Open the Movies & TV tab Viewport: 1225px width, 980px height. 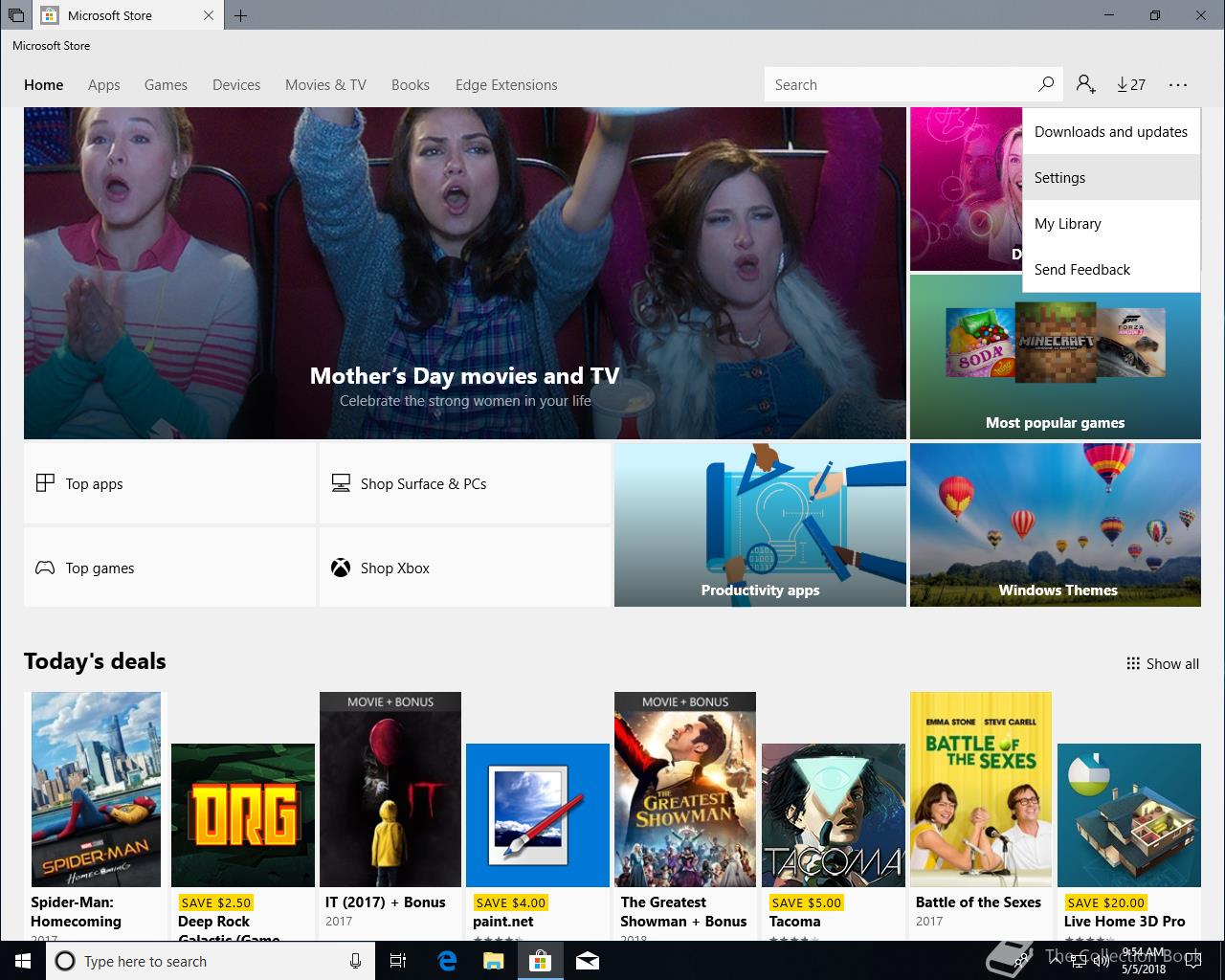tap(325, 84)
